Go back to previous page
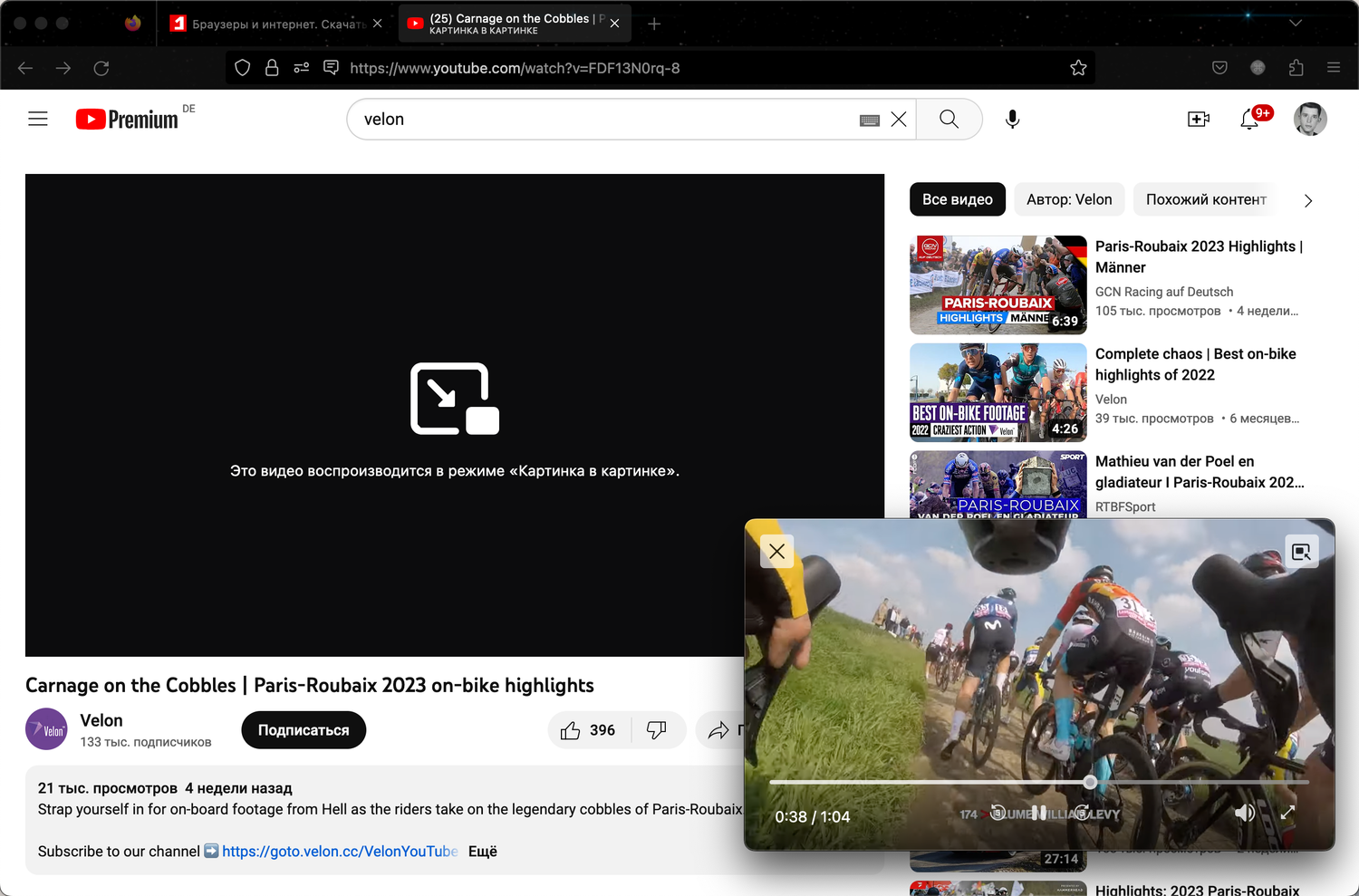This screenshot has width=1359, height=896. click(x=25, y=68)
